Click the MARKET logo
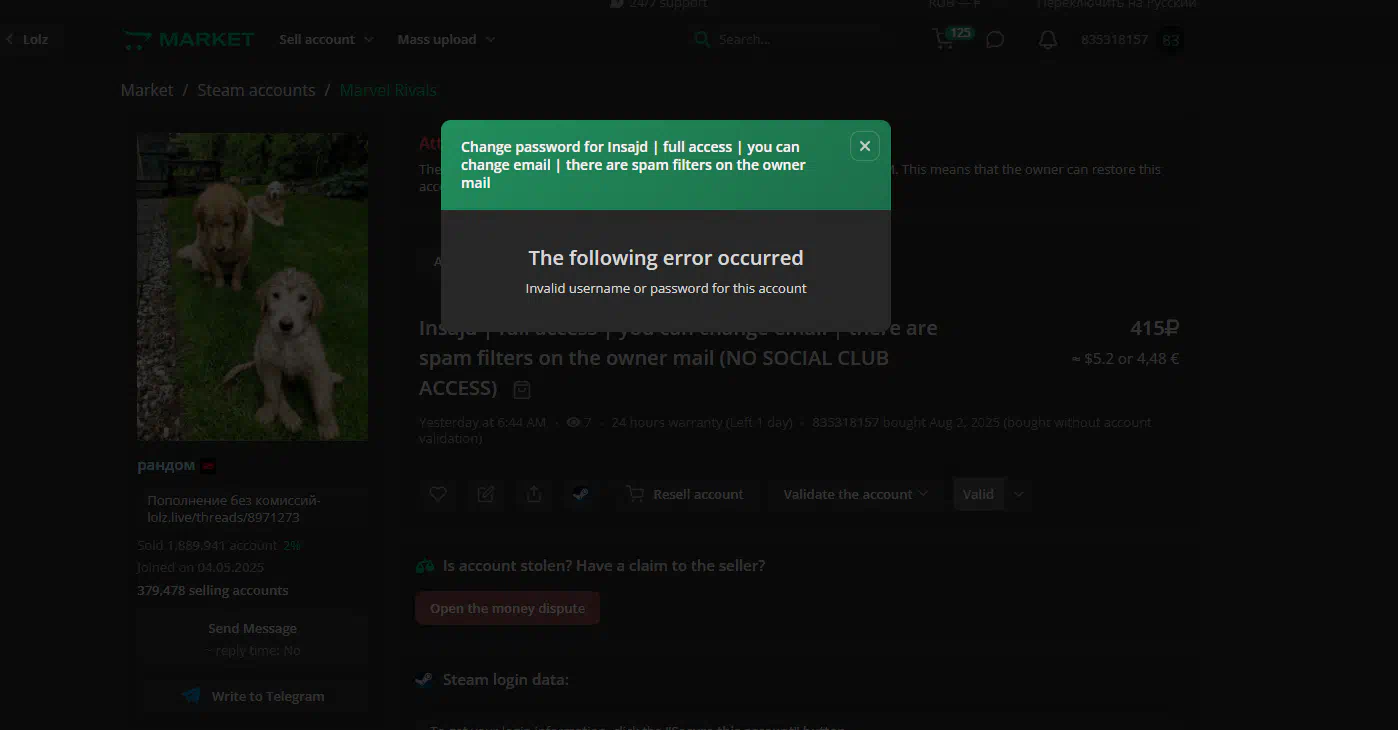 click(189, 40)
